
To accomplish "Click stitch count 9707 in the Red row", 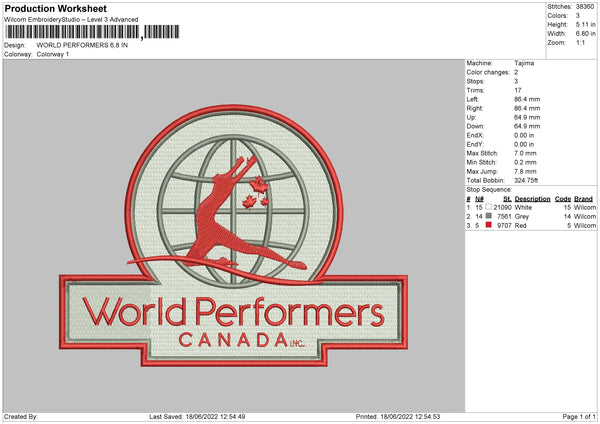I will click(x=504, y=225).
